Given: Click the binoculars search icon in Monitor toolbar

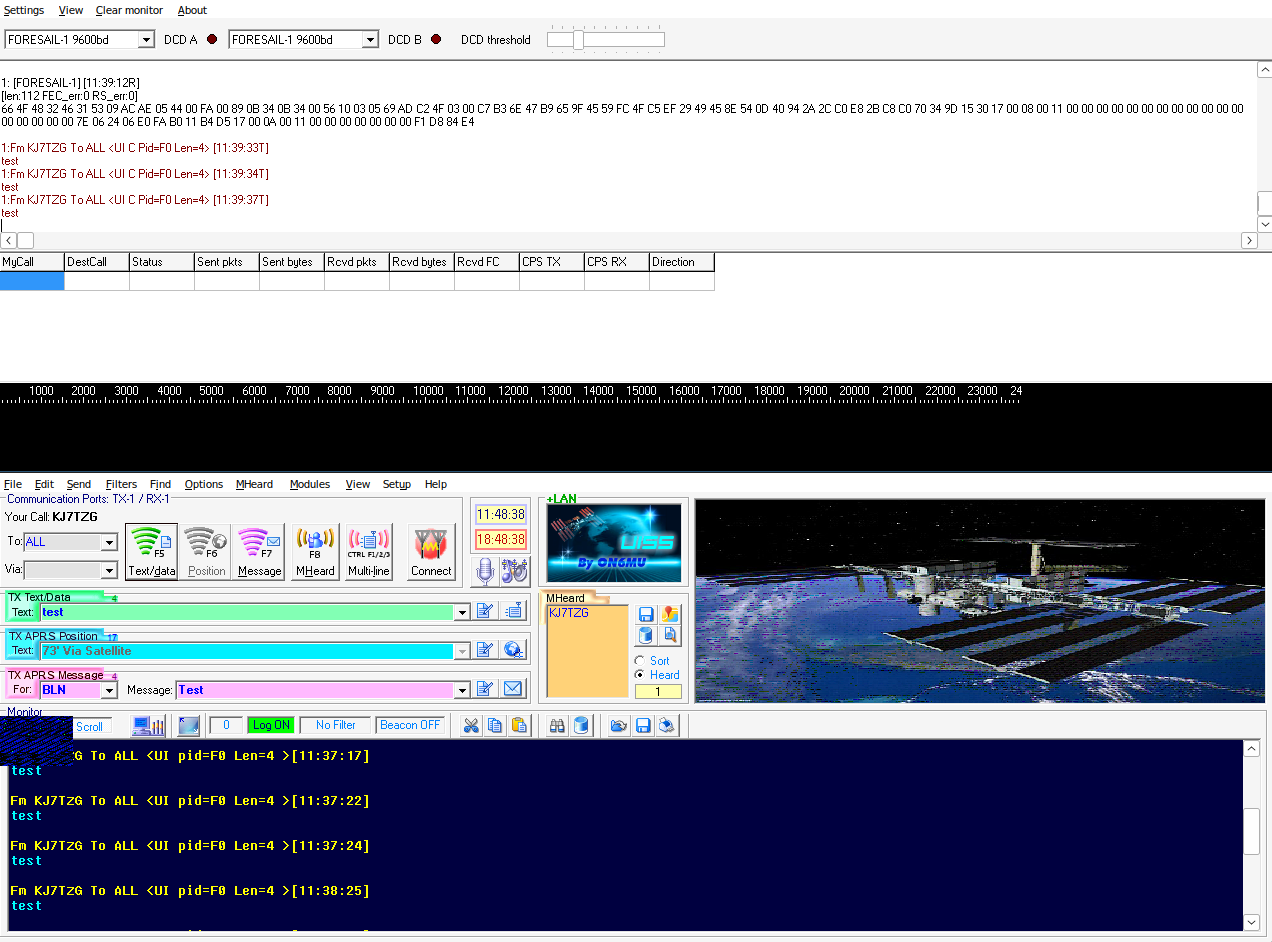Looking at the screenshot, I should pyautogui.click(x=557, y=726).
